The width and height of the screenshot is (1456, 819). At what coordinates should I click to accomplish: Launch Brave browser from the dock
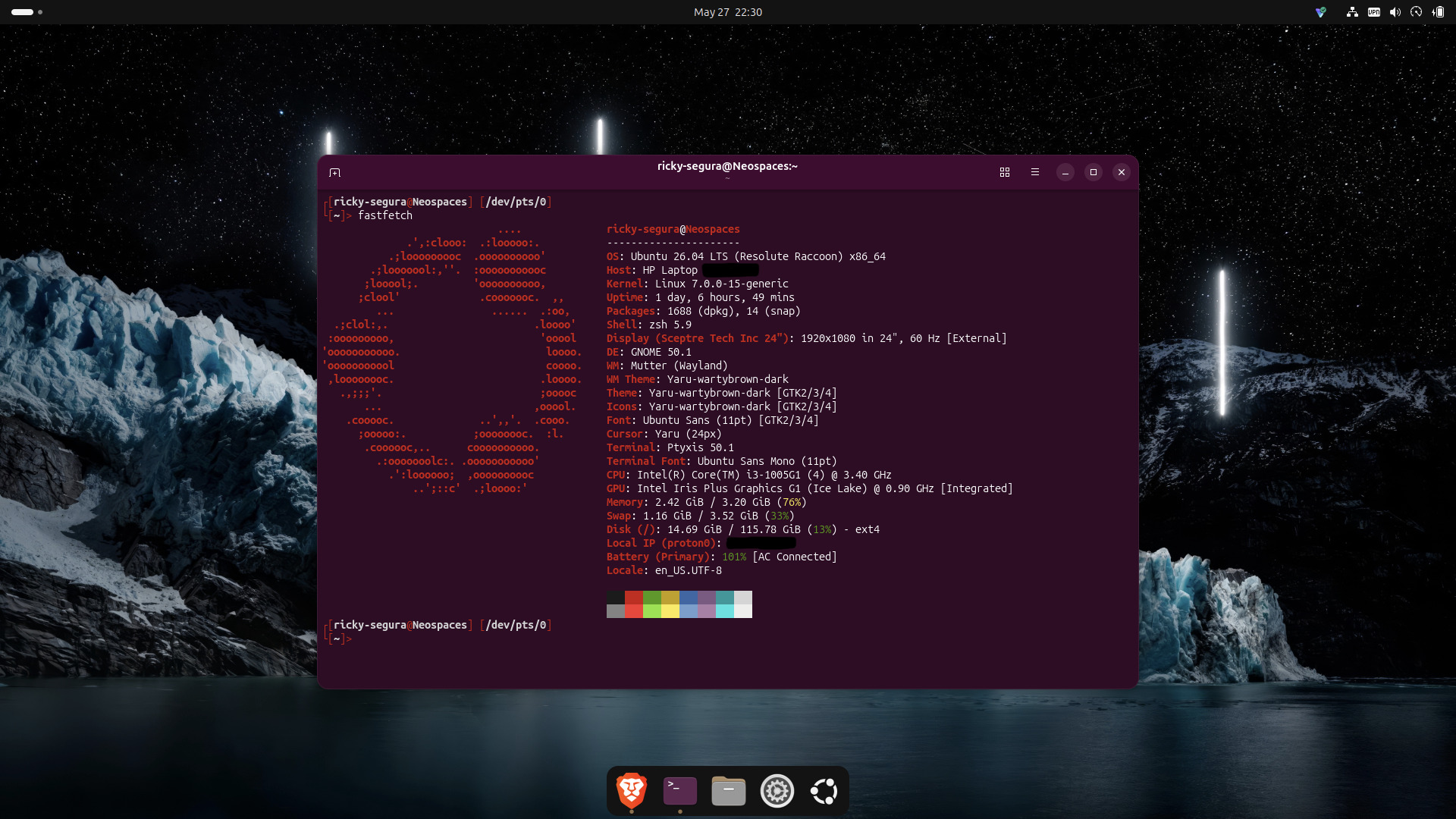click(x=632, y=791)
